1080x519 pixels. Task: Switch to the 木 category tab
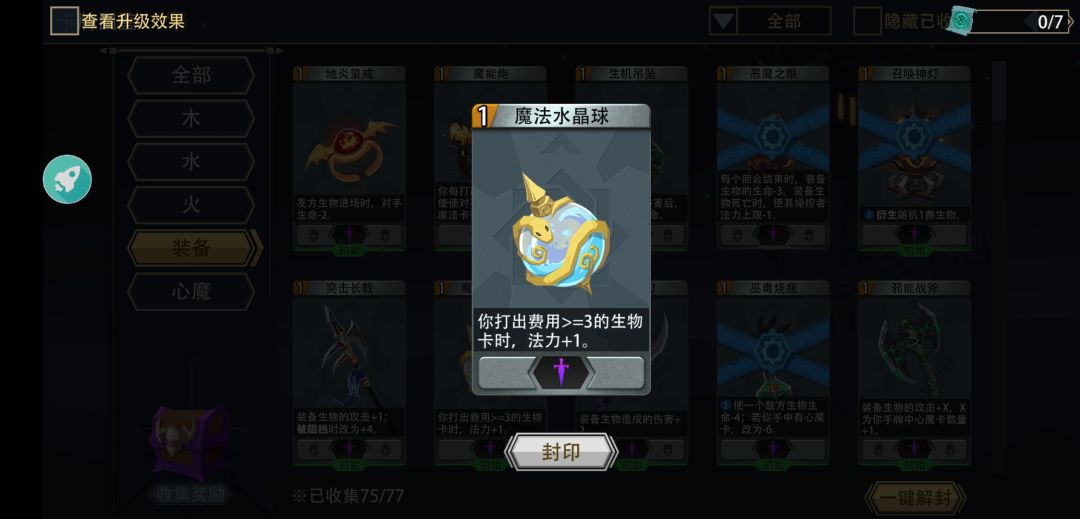pos(191,118)
